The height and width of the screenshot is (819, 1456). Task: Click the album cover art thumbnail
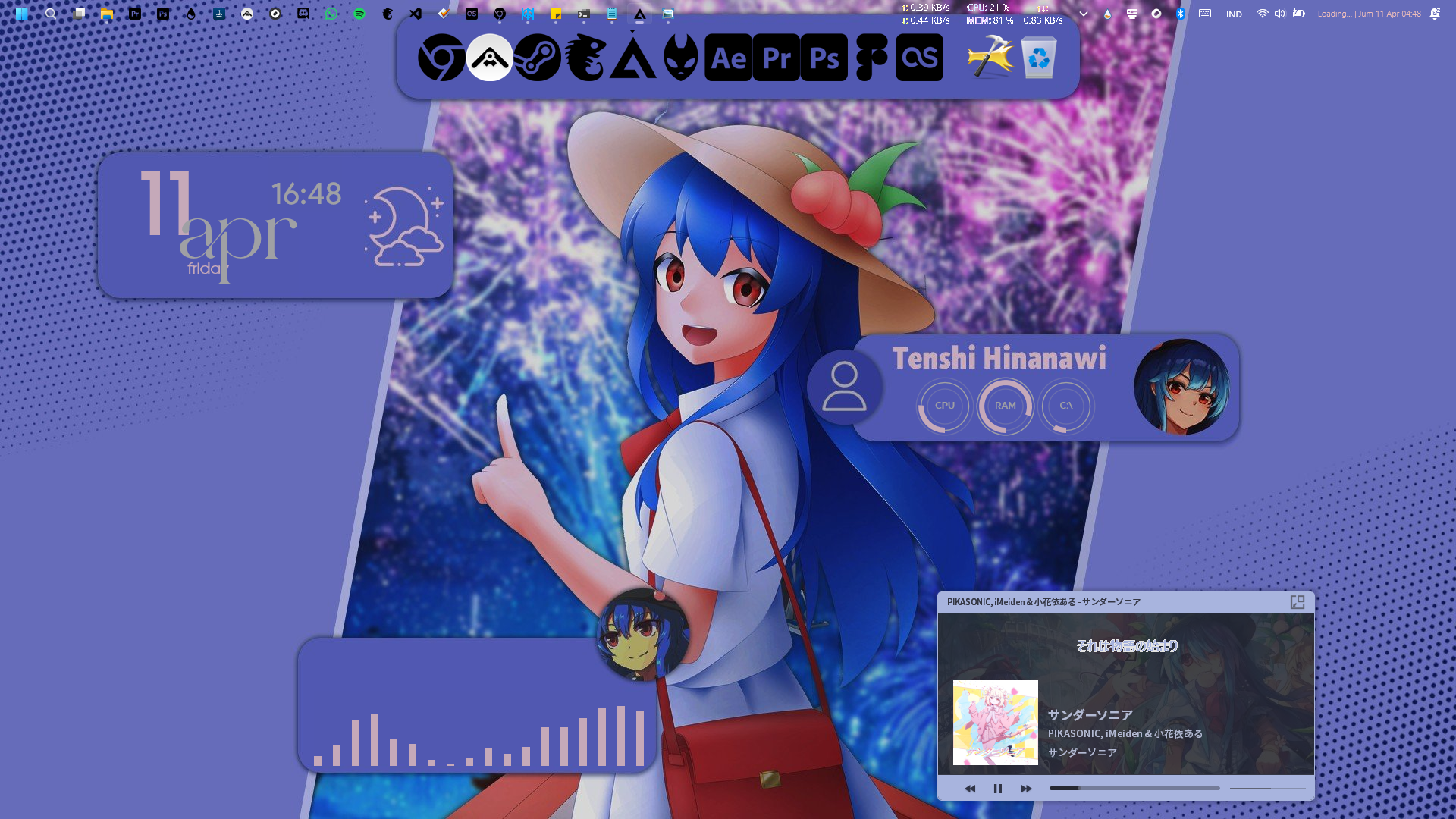pyautogui.click(x=996, y=723)
